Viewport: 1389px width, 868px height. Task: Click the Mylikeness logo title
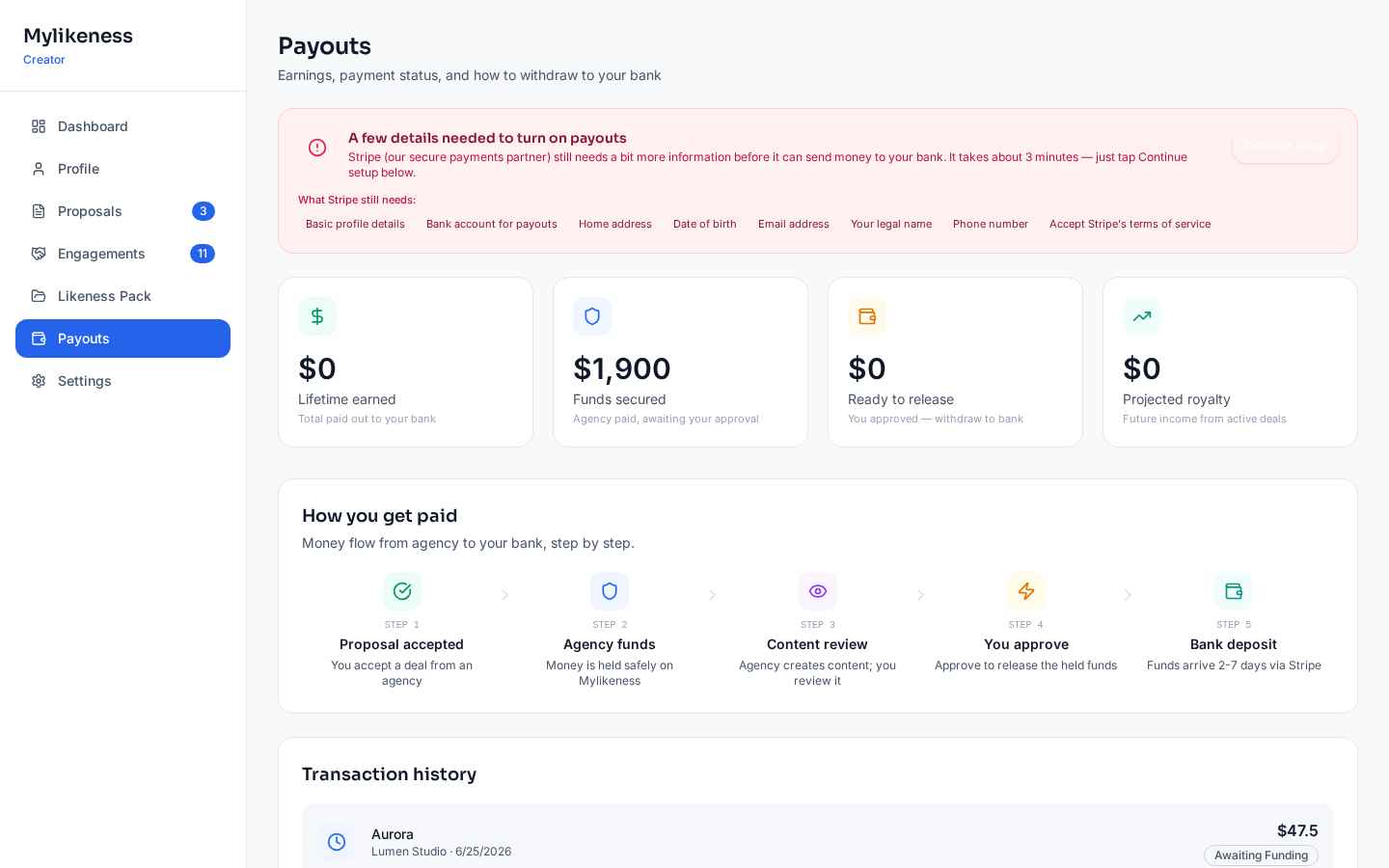(x=78, y=36)
